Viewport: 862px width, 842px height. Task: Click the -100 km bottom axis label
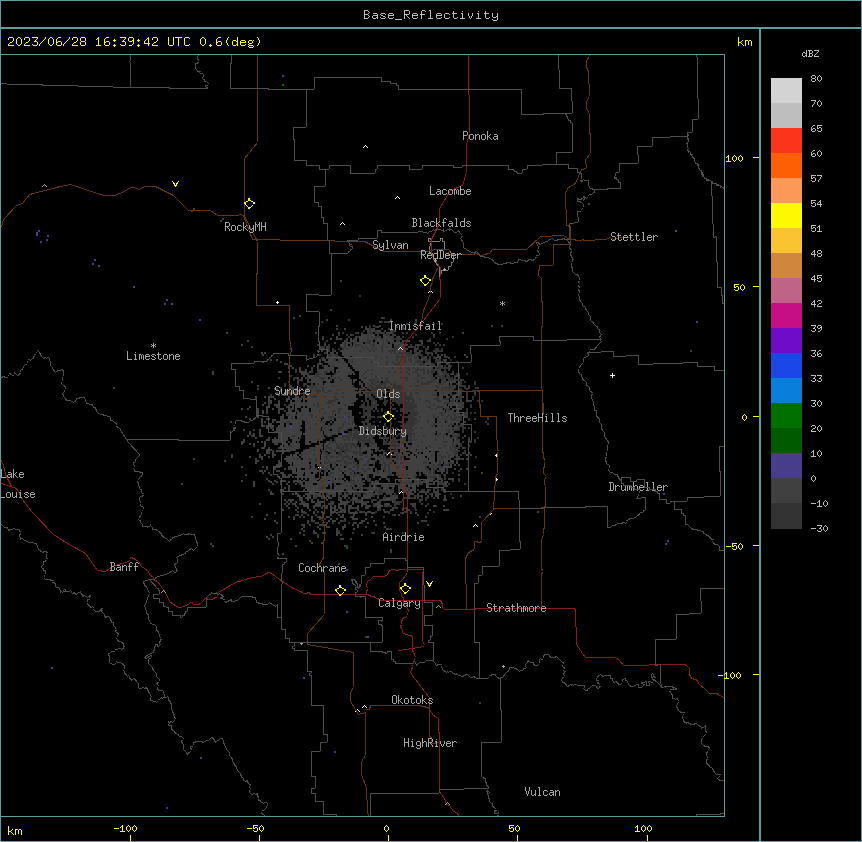(x=125, y=828)
